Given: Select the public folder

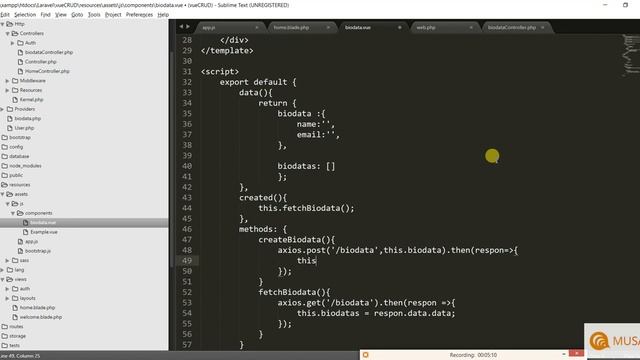Looking at the screenshot, I should click(16, 175).
